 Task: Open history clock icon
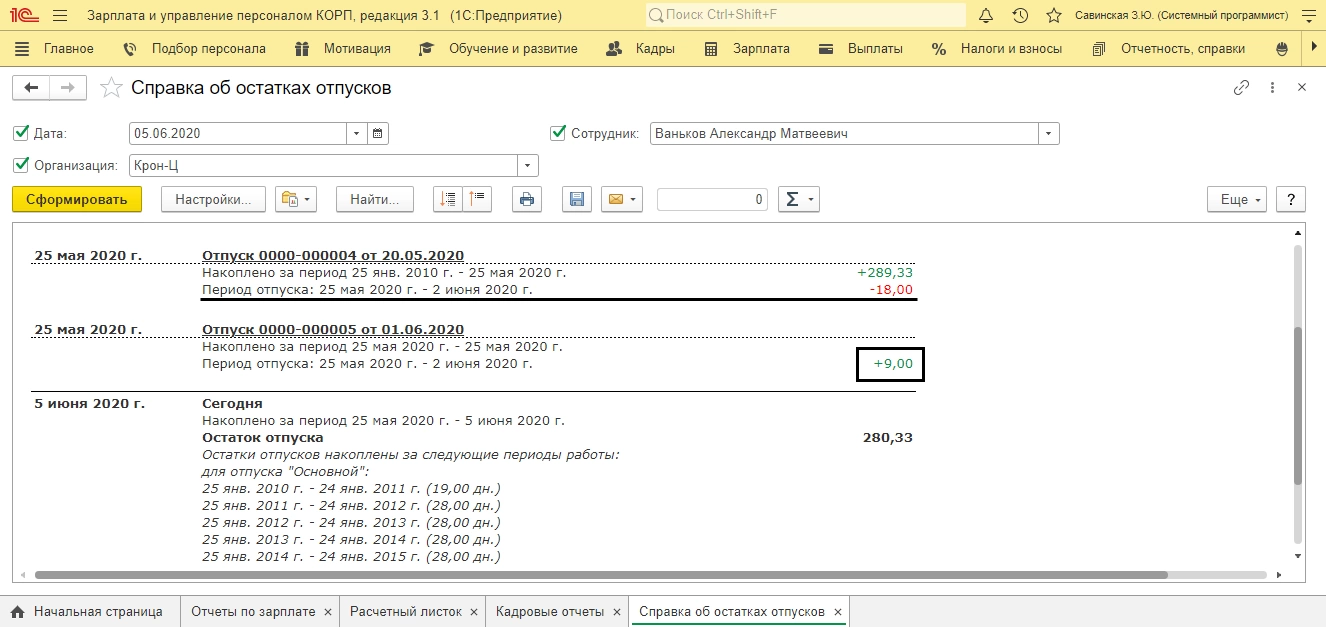tap(1020, 16)
